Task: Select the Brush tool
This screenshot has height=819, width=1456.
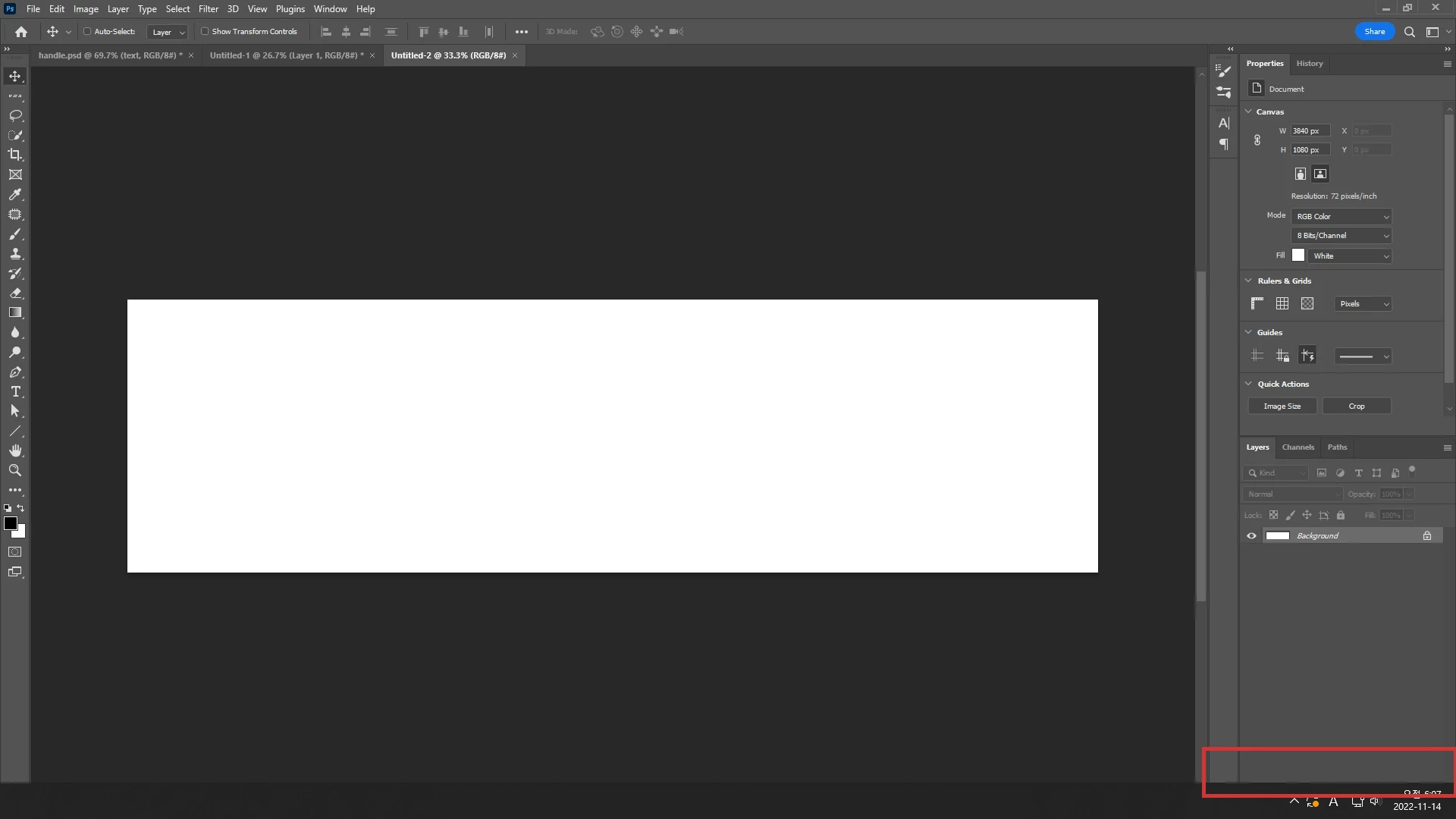Action: tap(15, 234)
